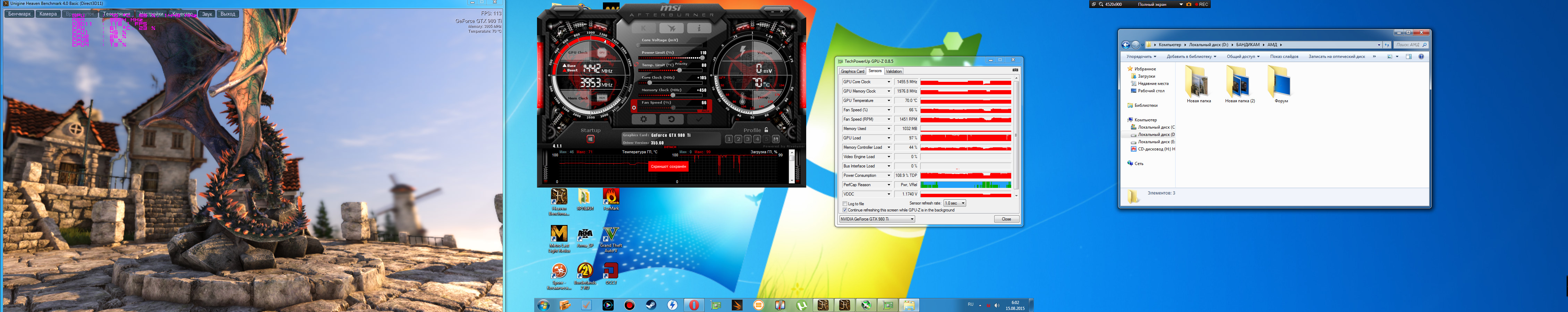This screenshot has height=312, width=1568.
Task: Click Afterburner airplane overclocking scanner button
Action: pos(671,28)
